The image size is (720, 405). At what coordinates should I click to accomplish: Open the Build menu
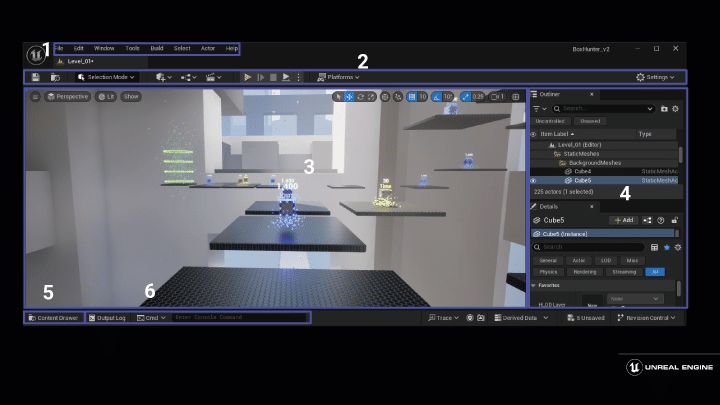[x=157, y=48]
